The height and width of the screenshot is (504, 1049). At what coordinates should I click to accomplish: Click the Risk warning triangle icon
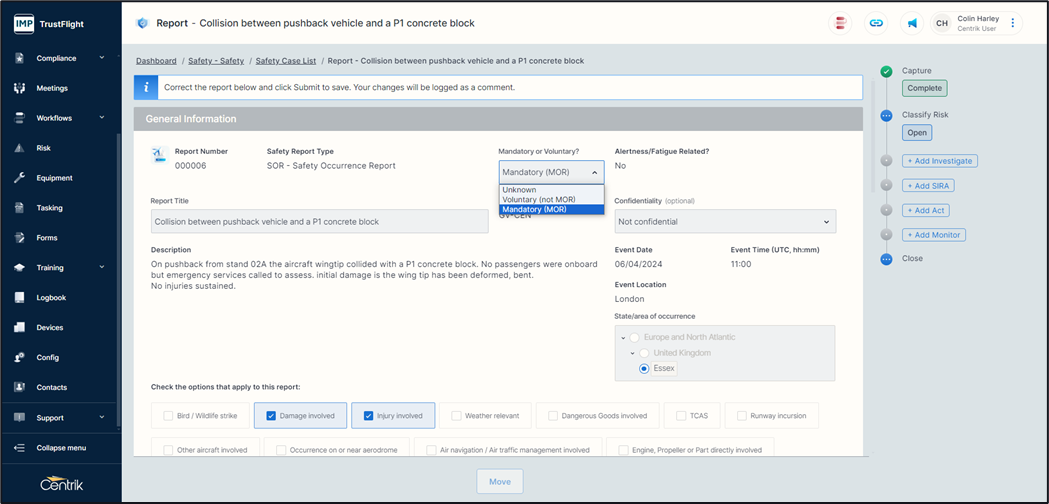point(19,148)
